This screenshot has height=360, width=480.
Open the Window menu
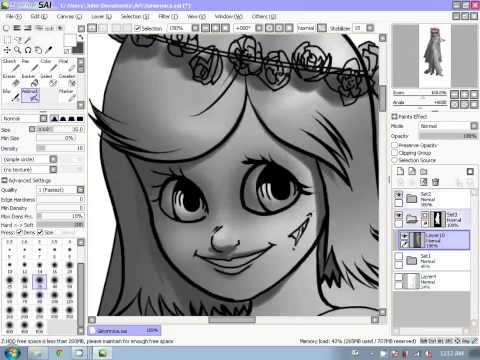click(x=228, y=17)
